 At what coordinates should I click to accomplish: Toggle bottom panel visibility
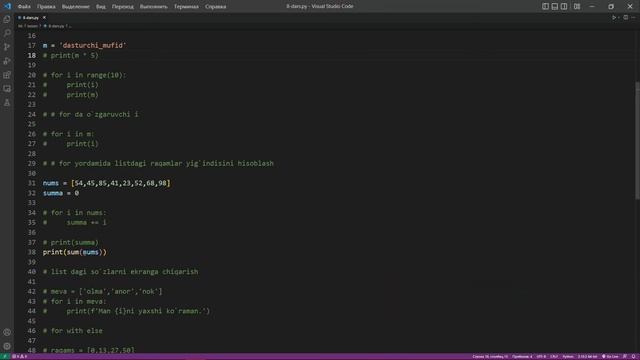coord(555,6)
